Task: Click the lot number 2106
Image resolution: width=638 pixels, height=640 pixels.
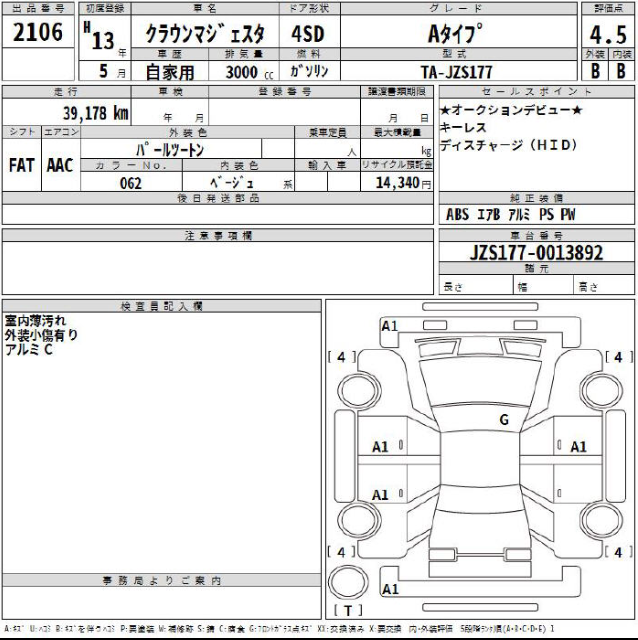Action: pos(38,32)
